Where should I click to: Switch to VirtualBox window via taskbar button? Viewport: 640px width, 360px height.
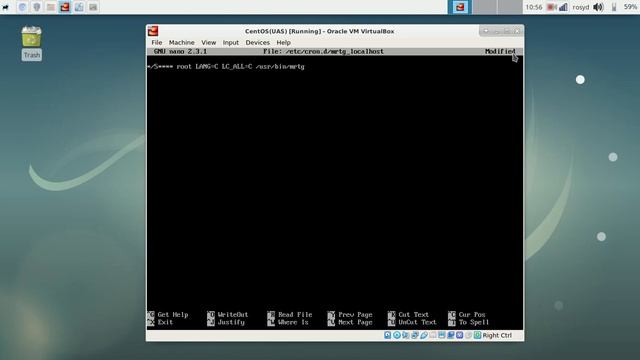(x=460, y=7)
